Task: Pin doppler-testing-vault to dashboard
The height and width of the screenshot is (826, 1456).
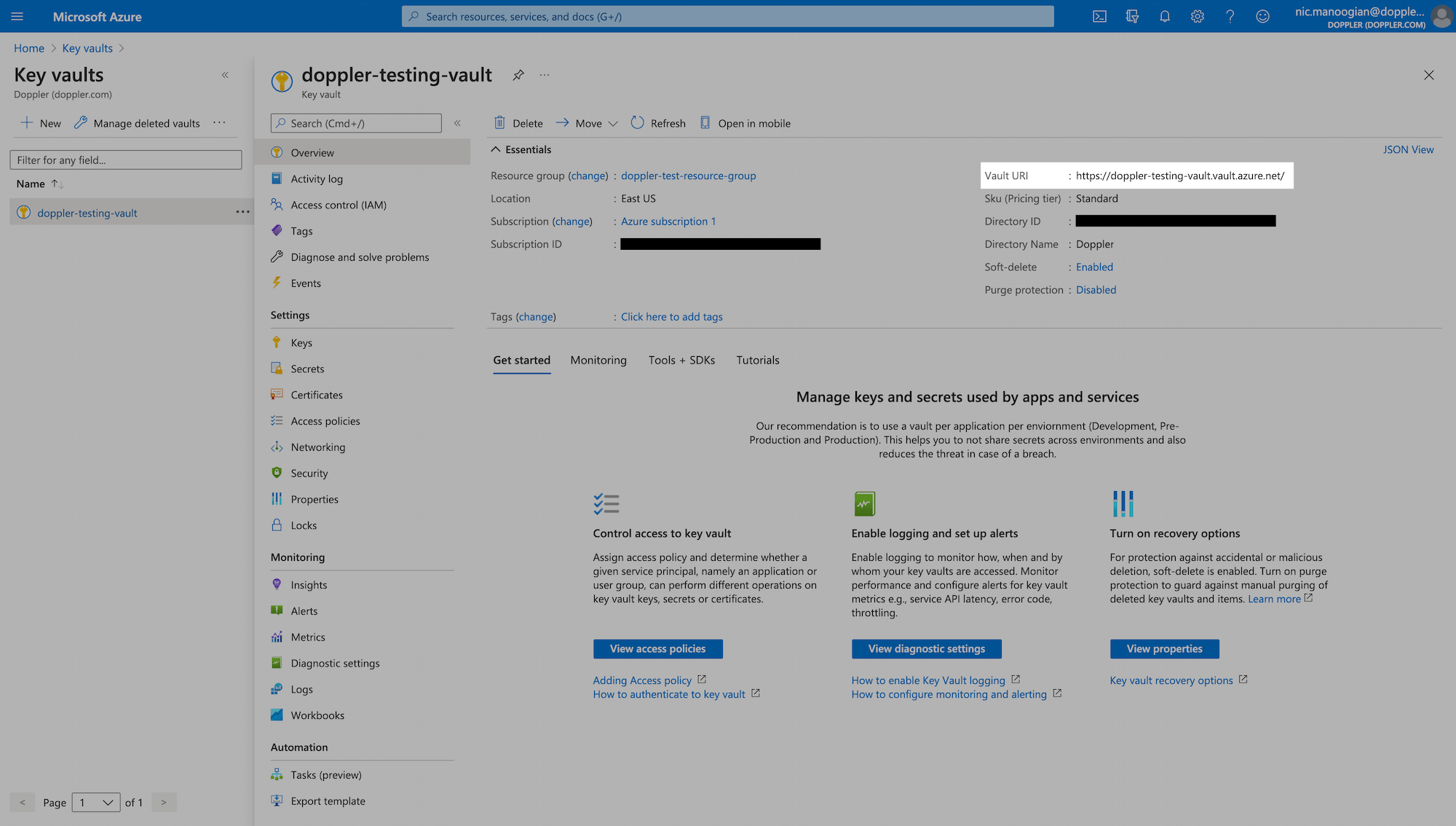Action: click(518, 75)
